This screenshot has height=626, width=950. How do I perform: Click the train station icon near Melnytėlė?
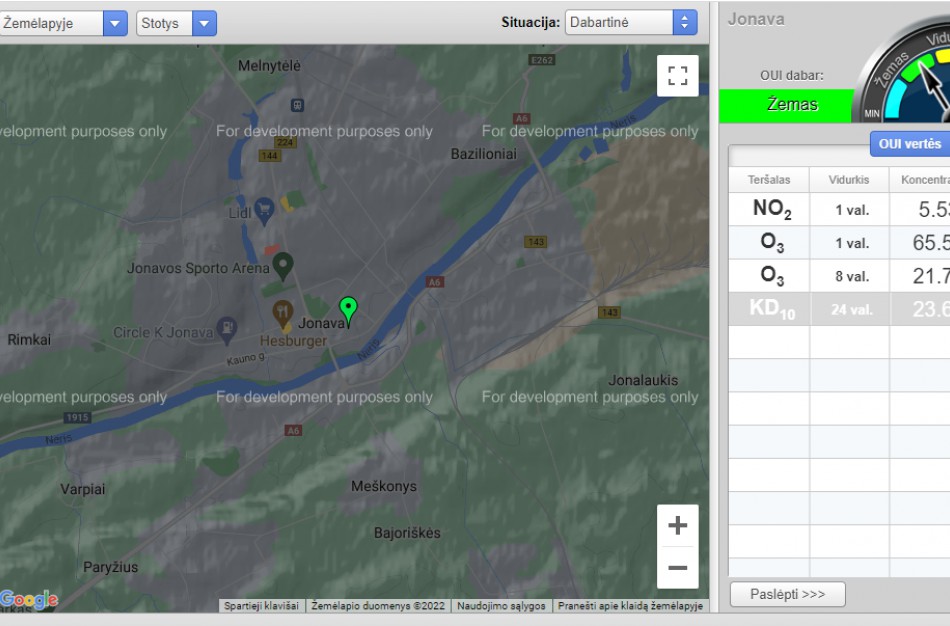click(x=297, y=104)
